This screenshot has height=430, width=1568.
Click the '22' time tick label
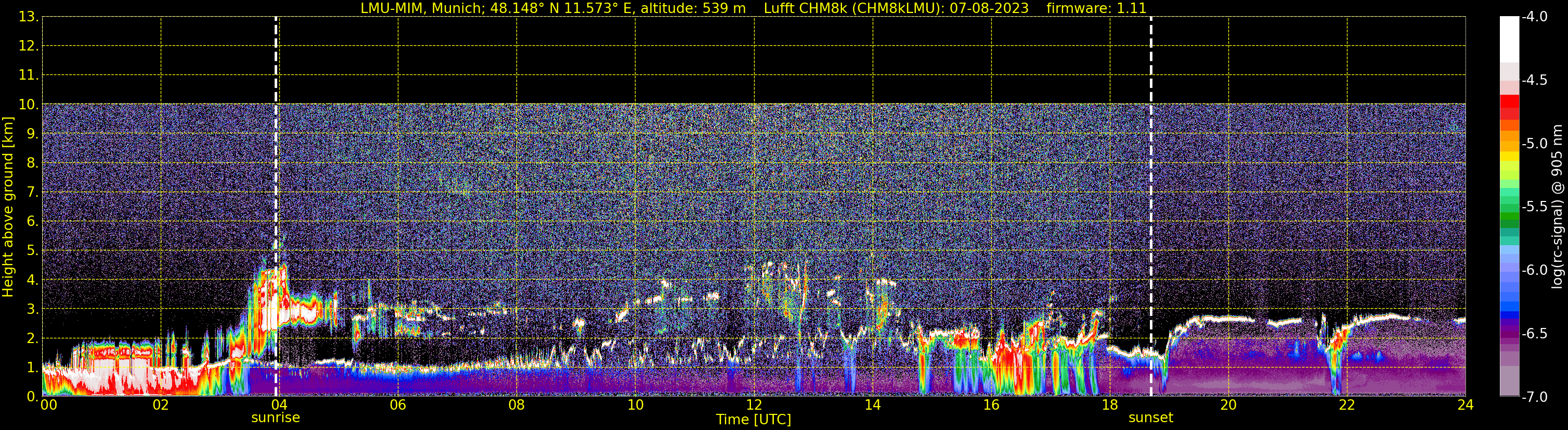pyautogui.click(x=1347, y=405)
